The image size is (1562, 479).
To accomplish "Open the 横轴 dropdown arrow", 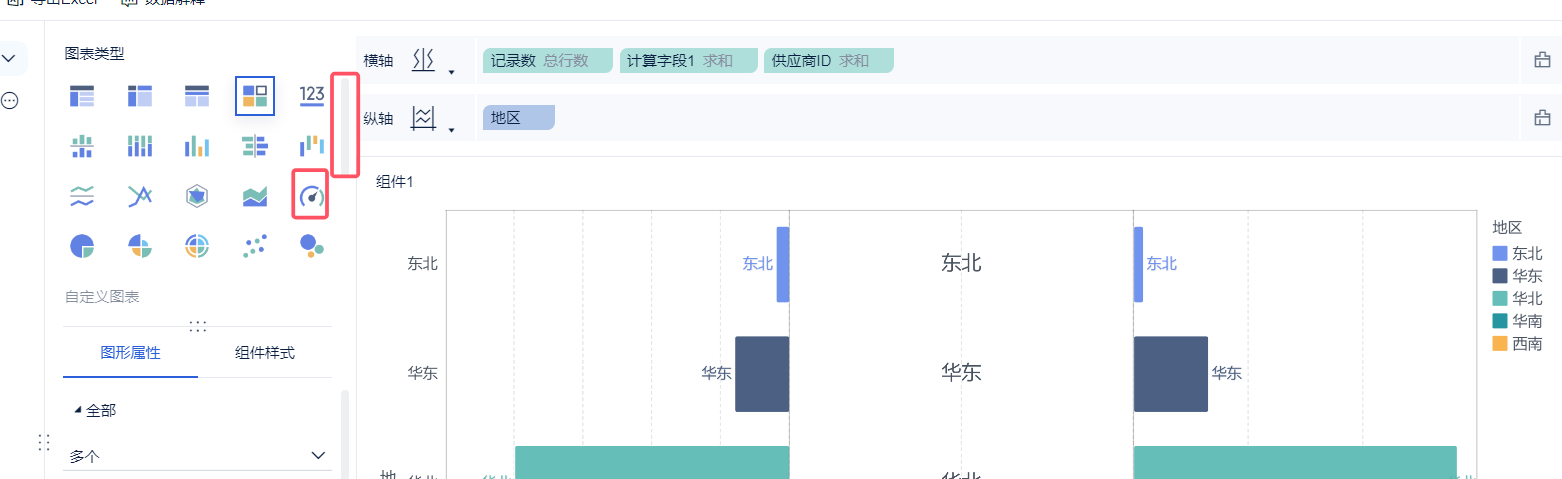I will [451, 72].
